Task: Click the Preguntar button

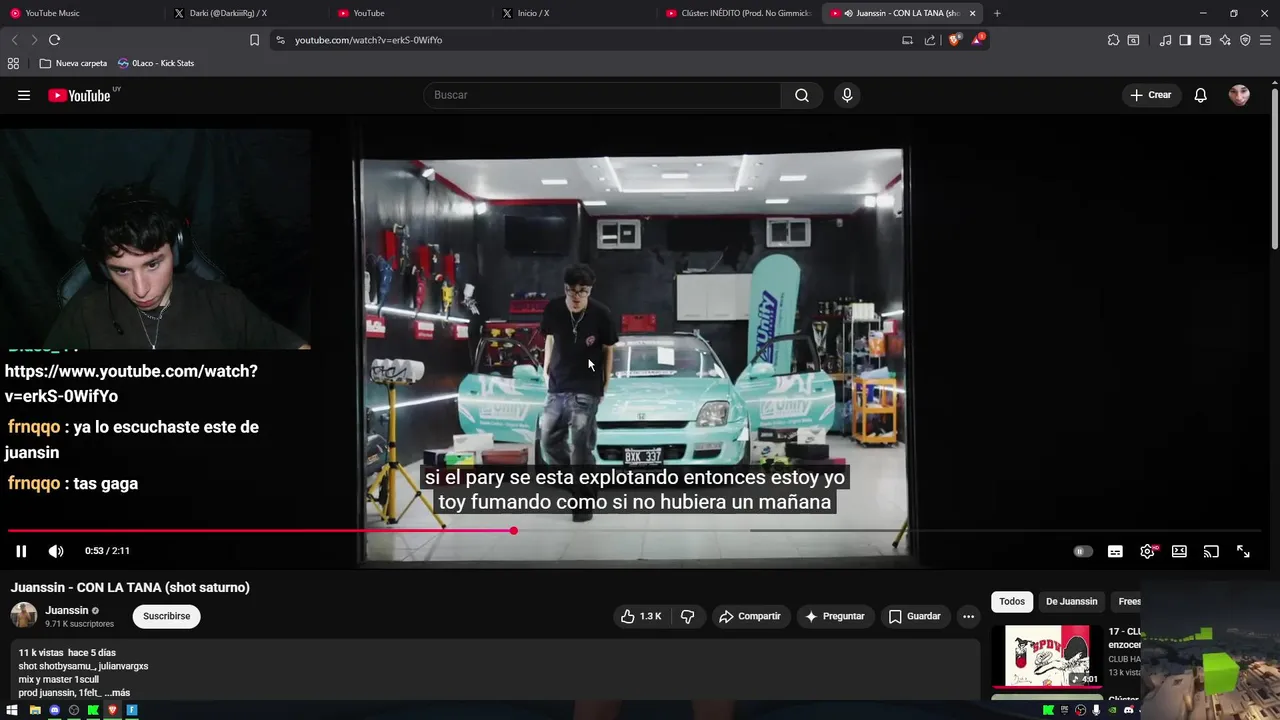Action: (834, 616)
